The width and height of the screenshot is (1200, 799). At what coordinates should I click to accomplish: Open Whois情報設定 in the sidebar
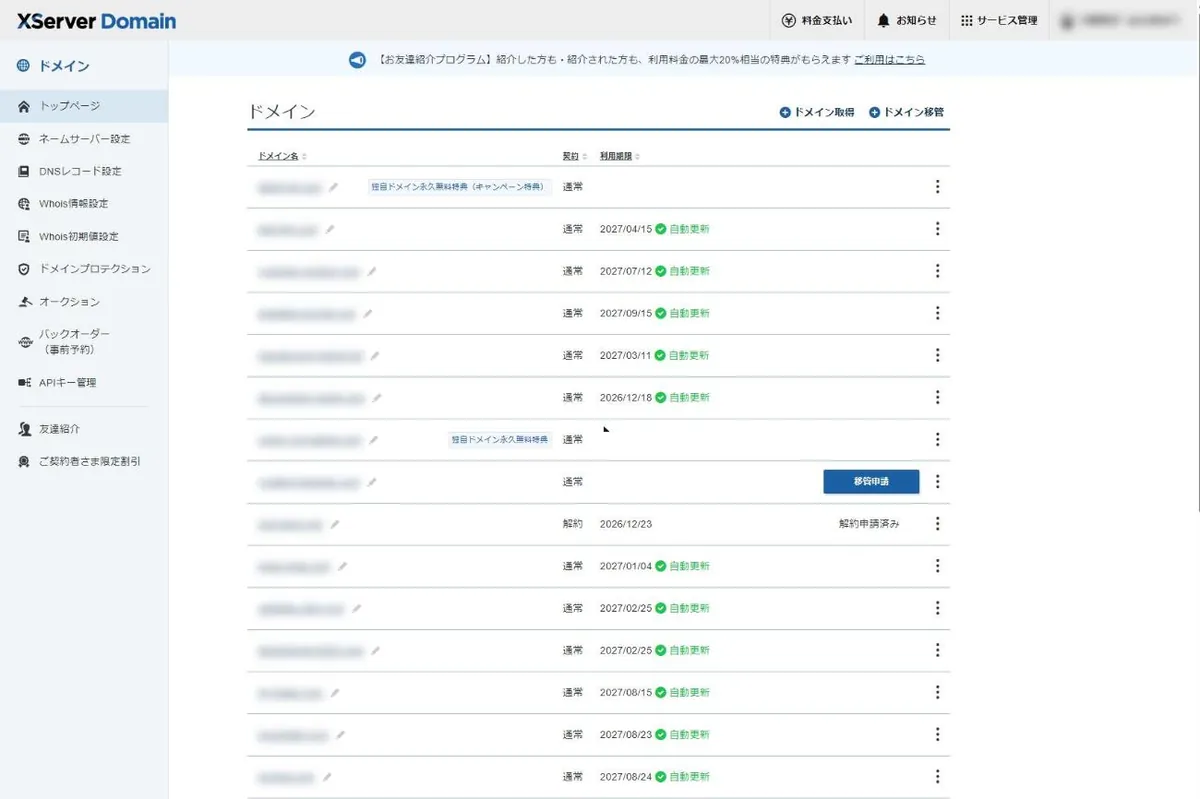pyautogui.click(x=84, y=204)
